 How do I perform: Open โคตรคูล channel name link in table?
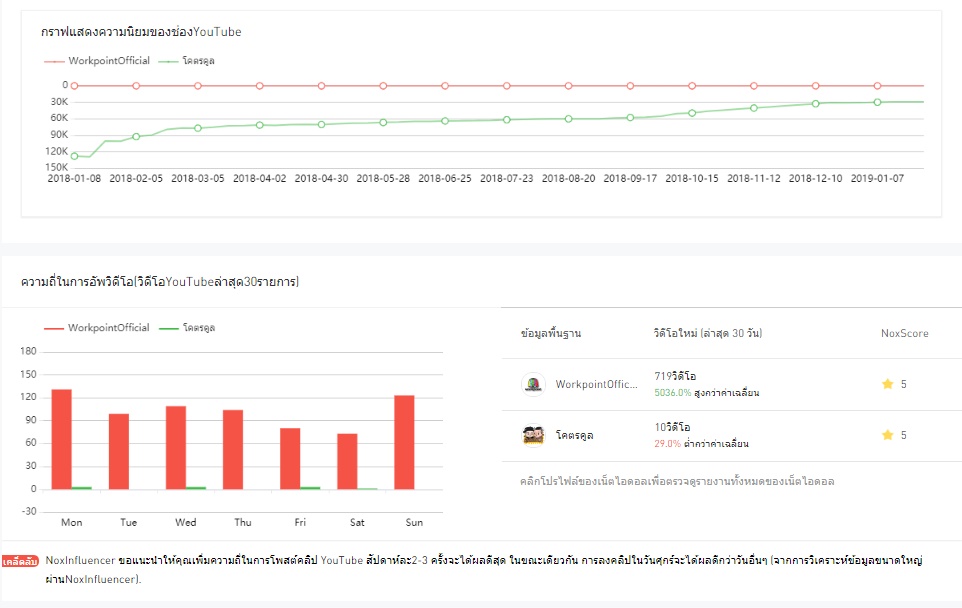pos(578,436)
